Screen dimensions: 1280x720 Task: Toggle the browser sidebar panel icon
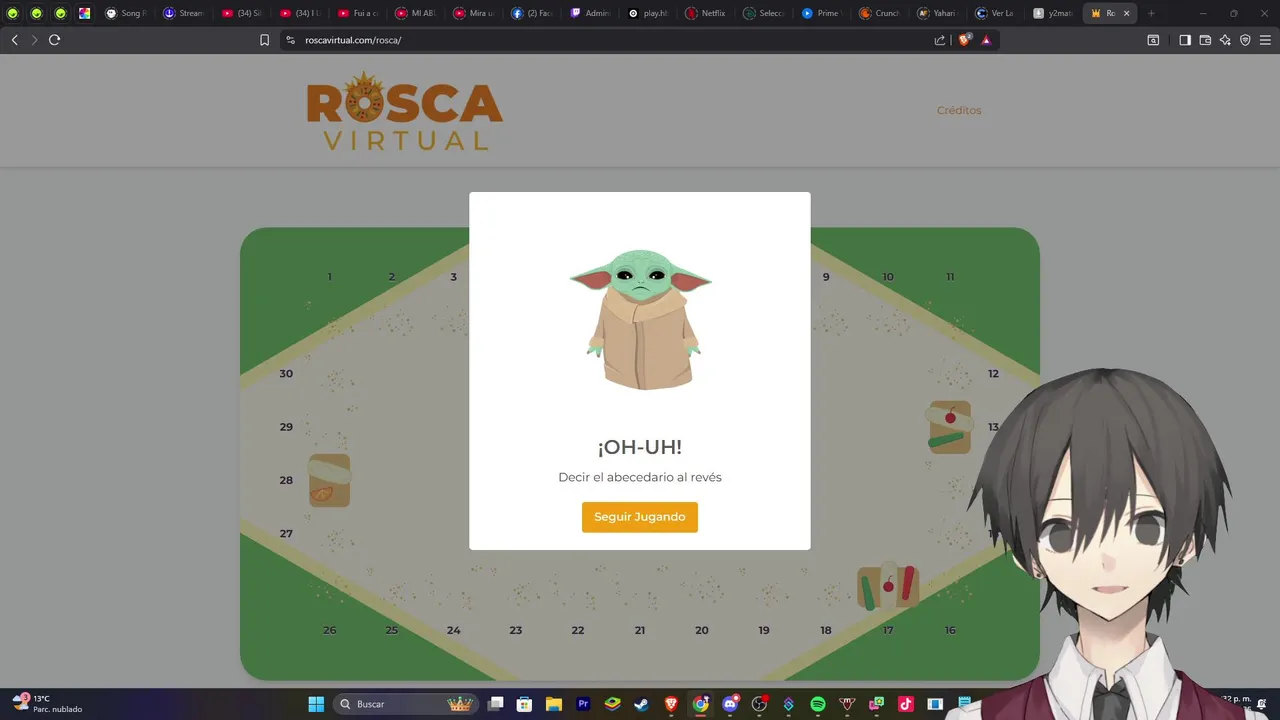[1185, 40]
